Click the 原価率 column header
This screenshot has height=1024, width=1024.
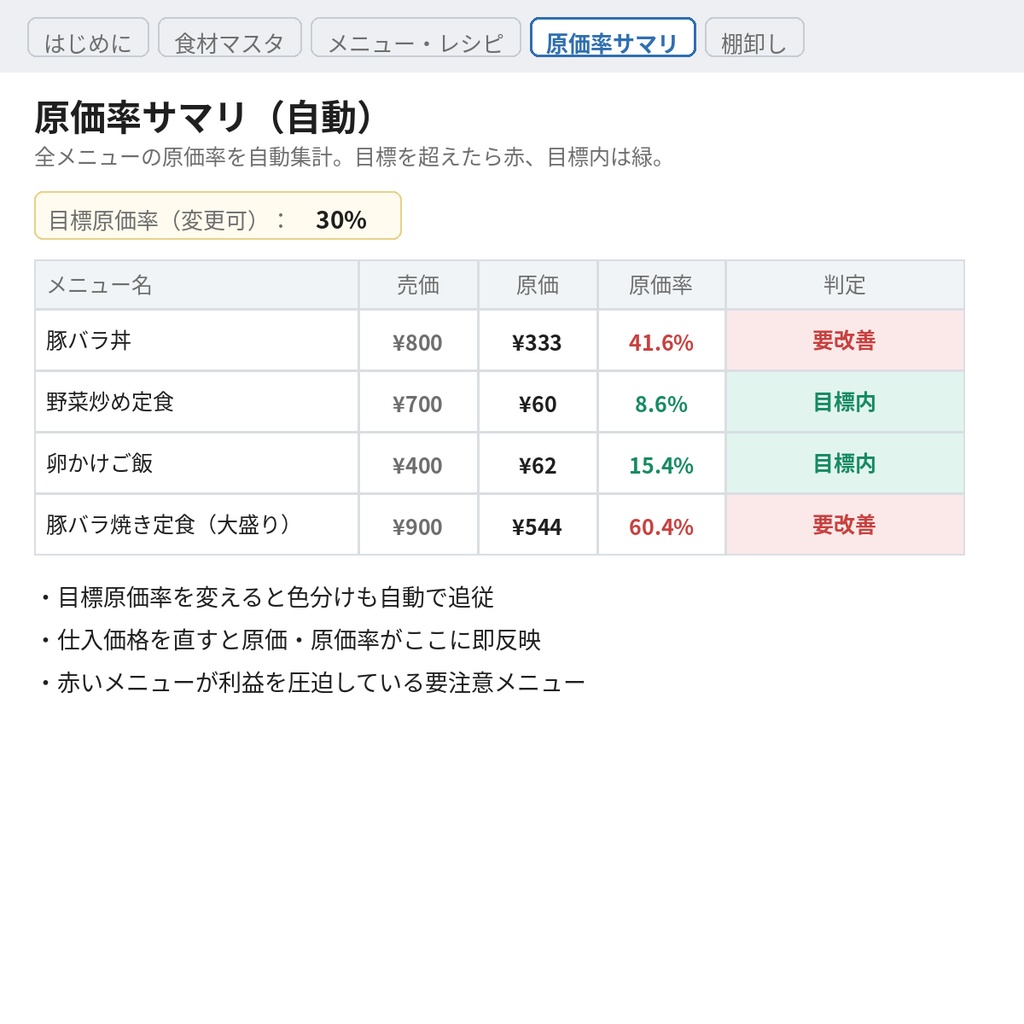click(x=661, y=285)
